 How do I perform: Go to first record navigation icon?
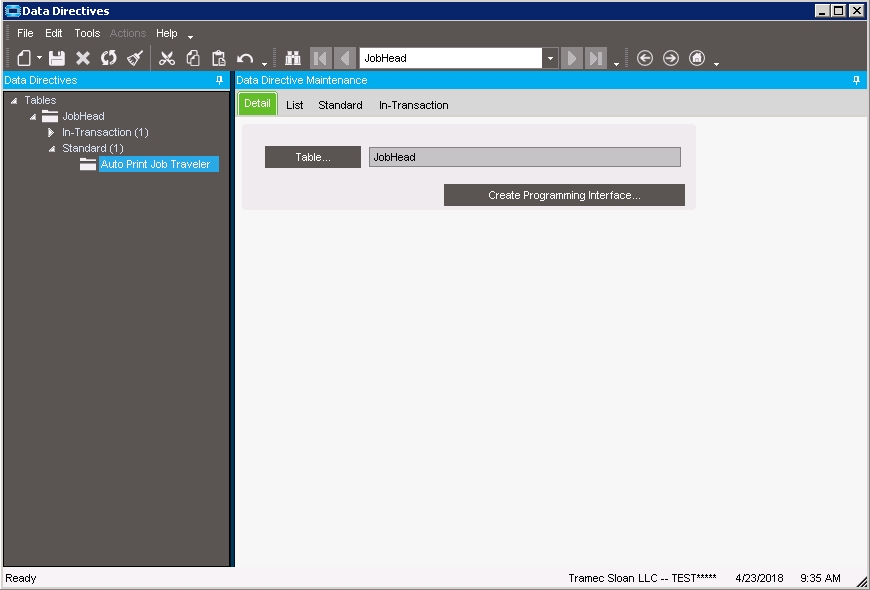click(320, 58)
